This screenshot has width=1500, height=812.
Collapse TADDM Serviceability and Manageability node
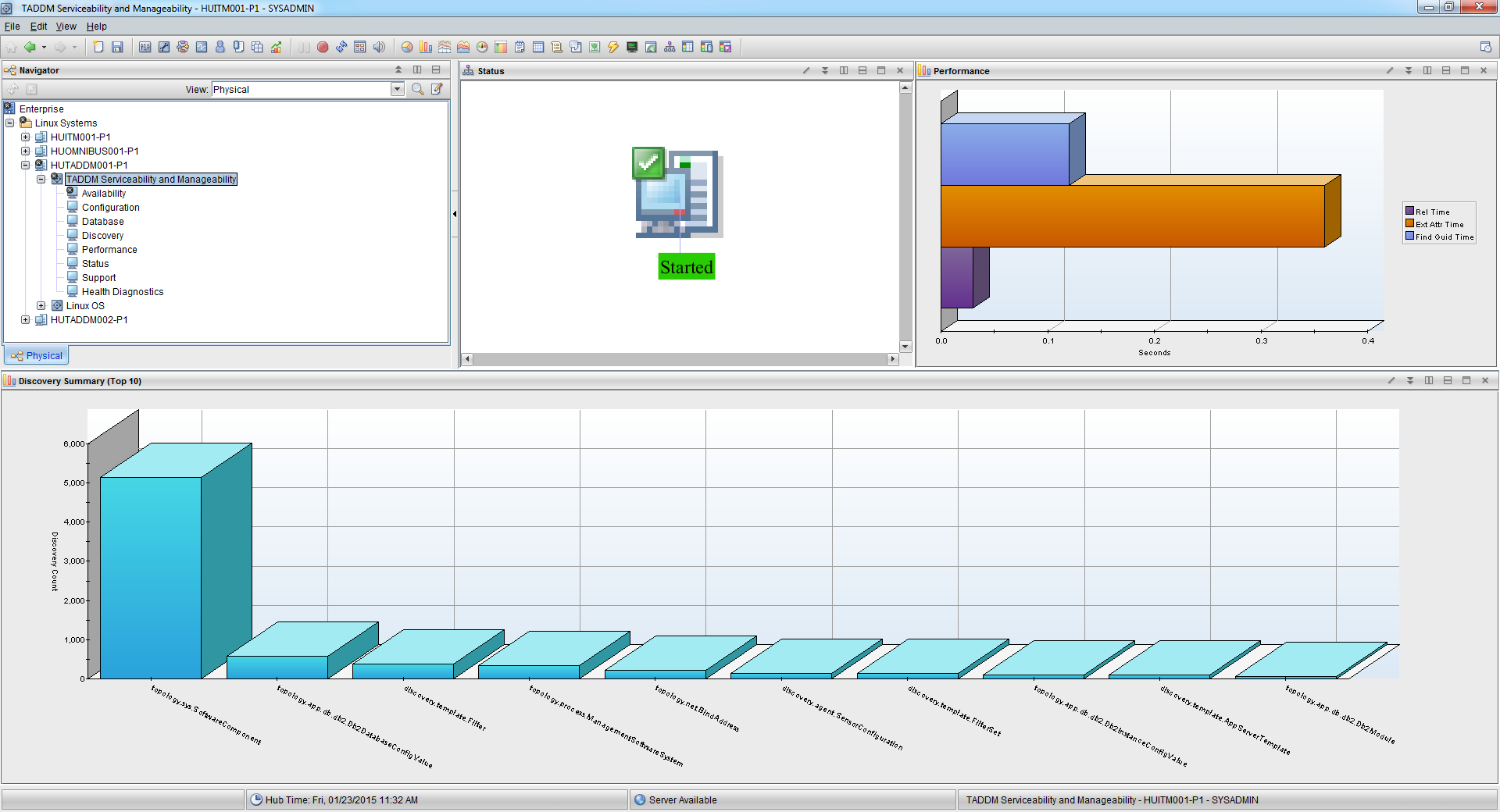click(x=41, y=179)
